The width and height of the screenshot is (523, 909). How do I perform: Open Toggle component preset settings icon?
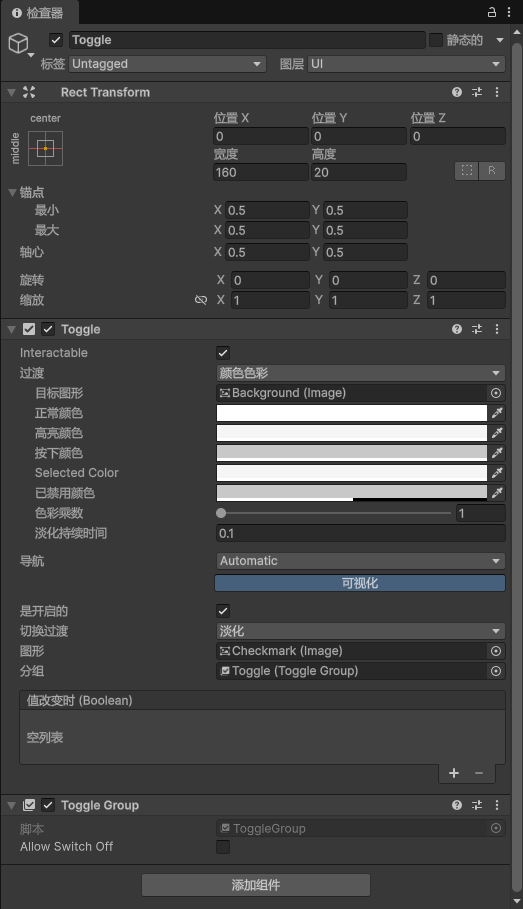coord(477,329)
